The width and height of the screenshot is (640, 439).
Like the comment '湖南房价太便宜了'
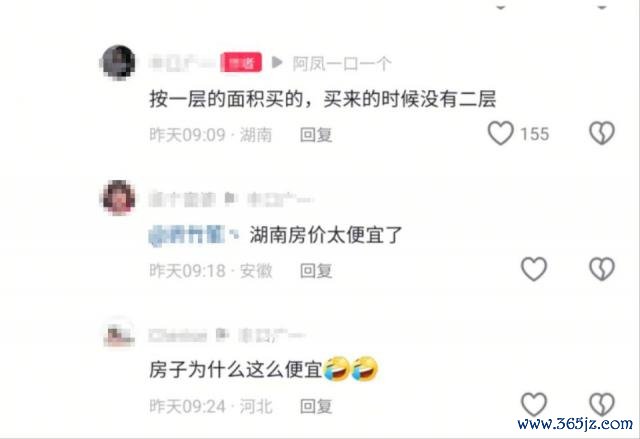coord(534,269)
